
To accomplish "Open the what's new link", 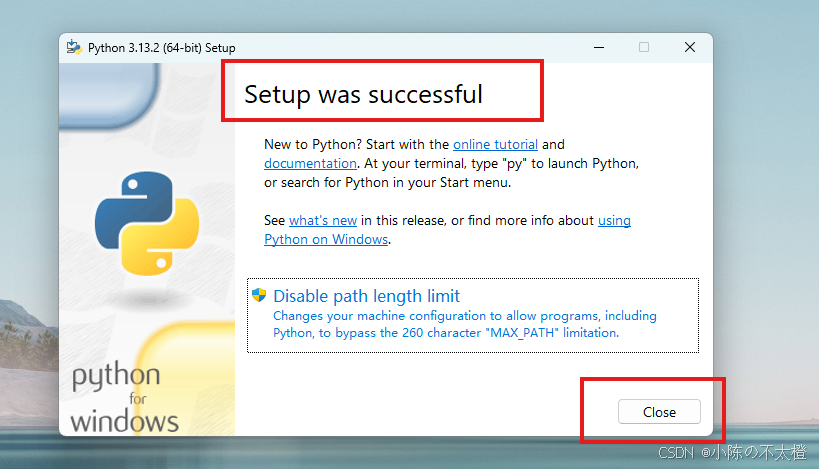I will click(x=323, y=220).
